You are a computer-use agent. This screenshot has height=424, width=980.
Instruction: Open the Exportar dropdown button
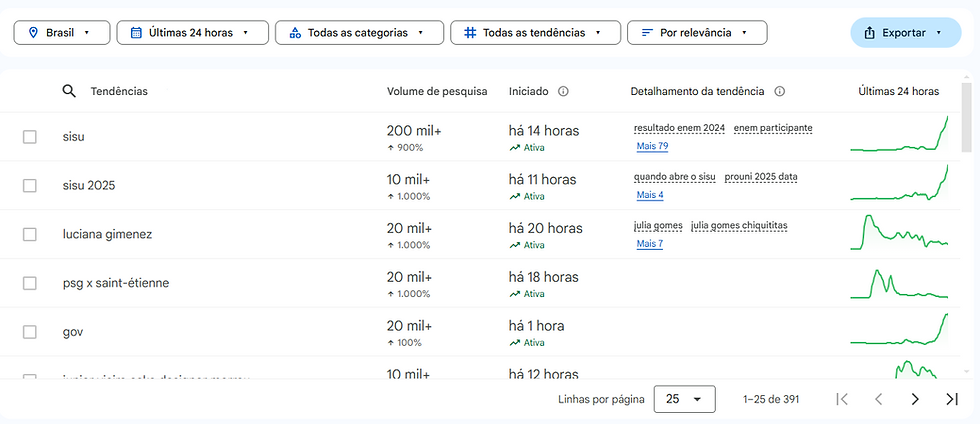pyautogui.click(x=906, y=33)
